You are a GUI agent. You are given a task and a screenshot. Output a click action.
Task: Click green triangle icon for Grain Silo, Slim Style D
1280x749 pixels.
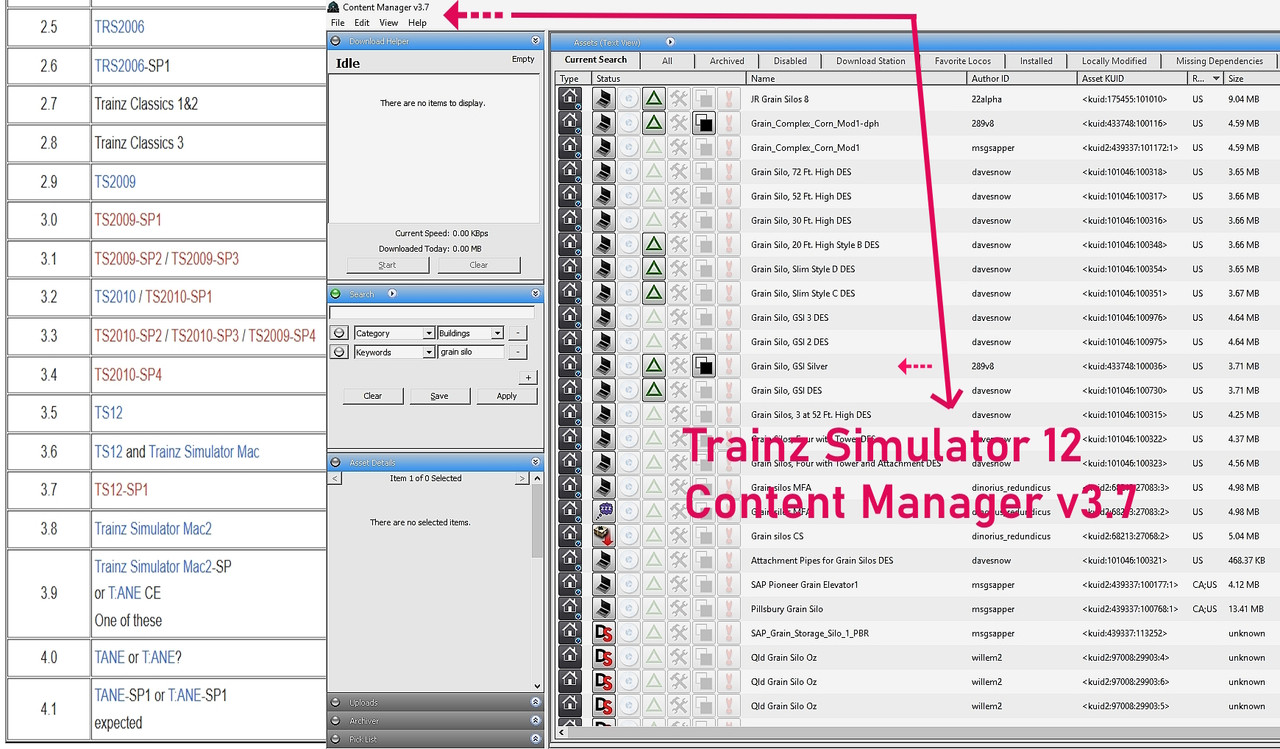coord(653,268)
